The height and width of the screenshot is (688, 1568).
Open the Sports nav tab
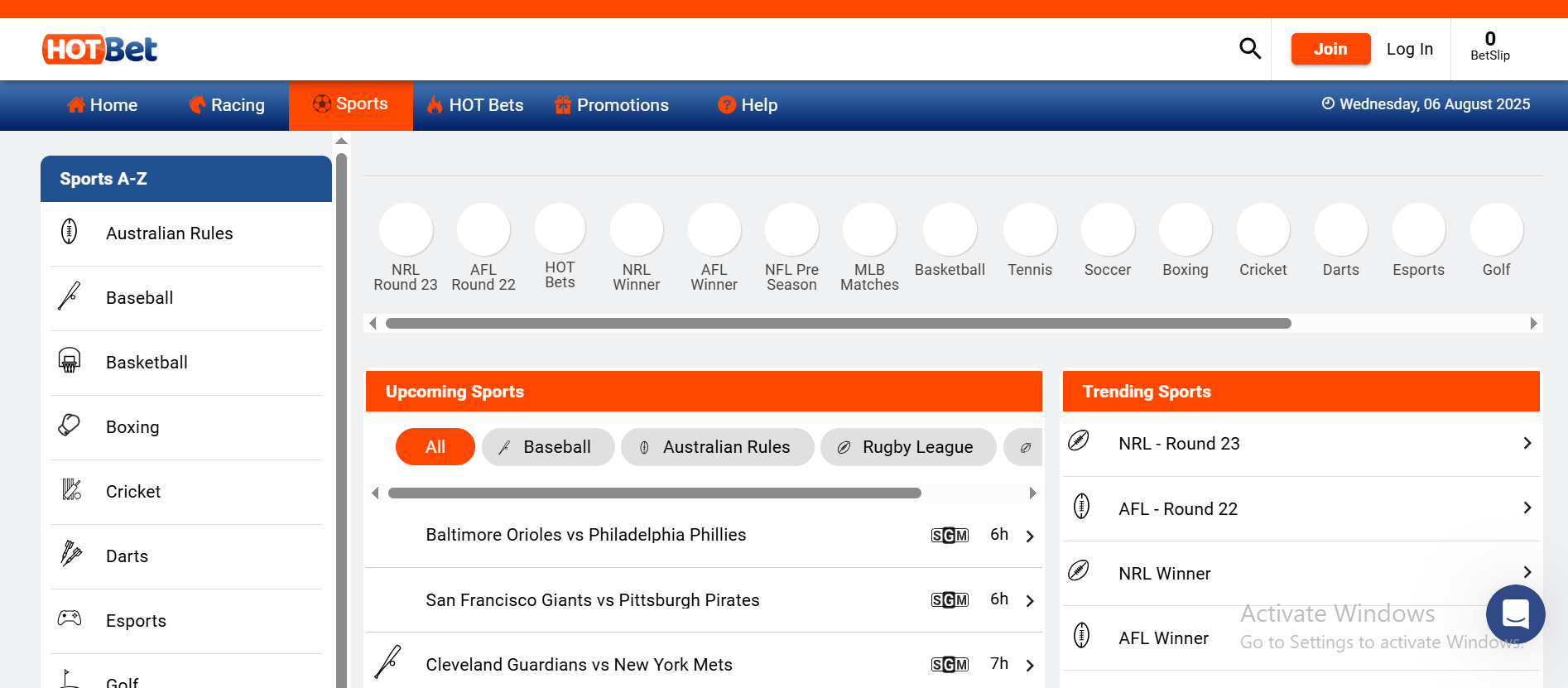click(351, 104)
